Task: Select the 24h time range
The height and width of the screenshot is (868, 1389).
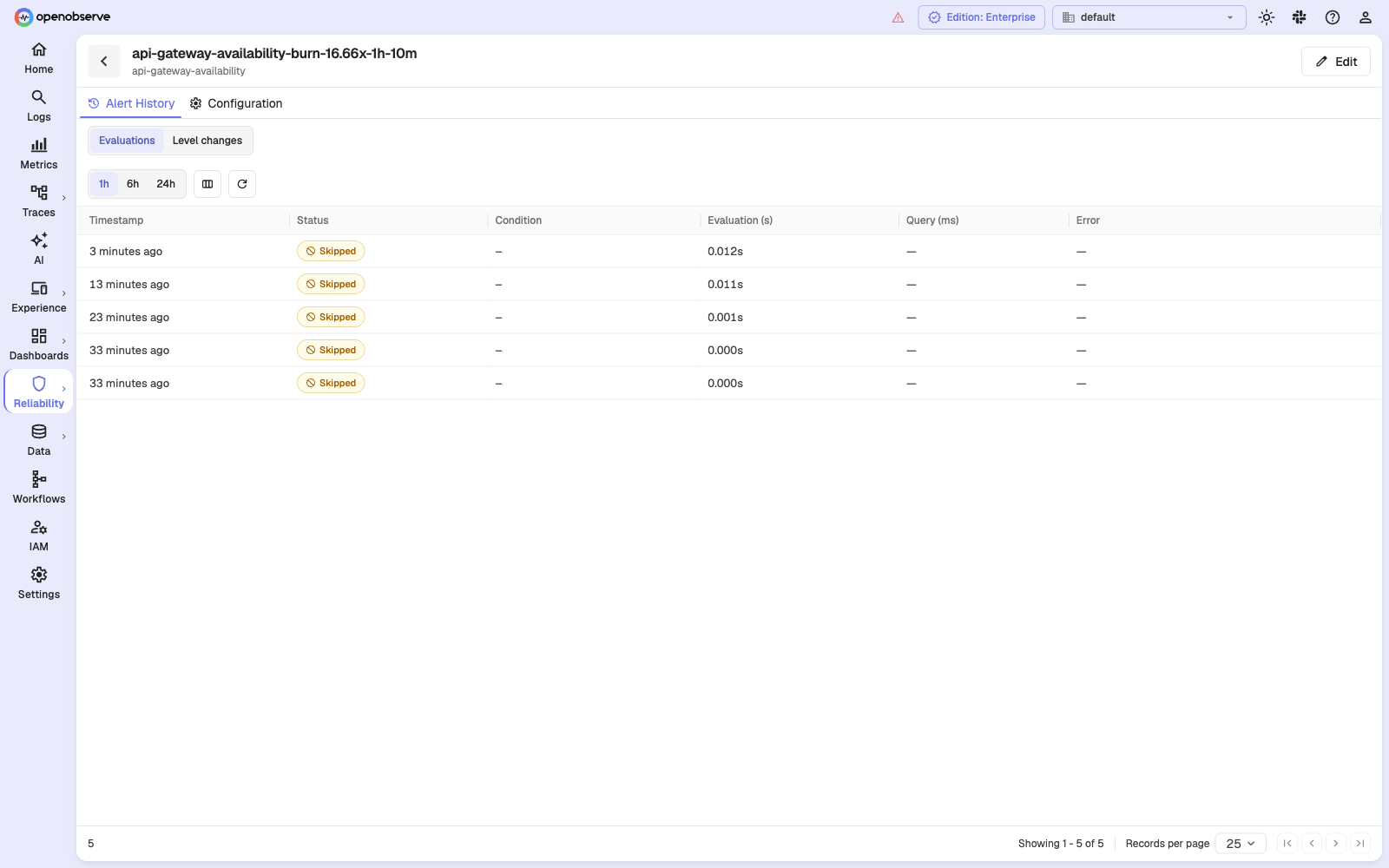Action: coord(166,184)
